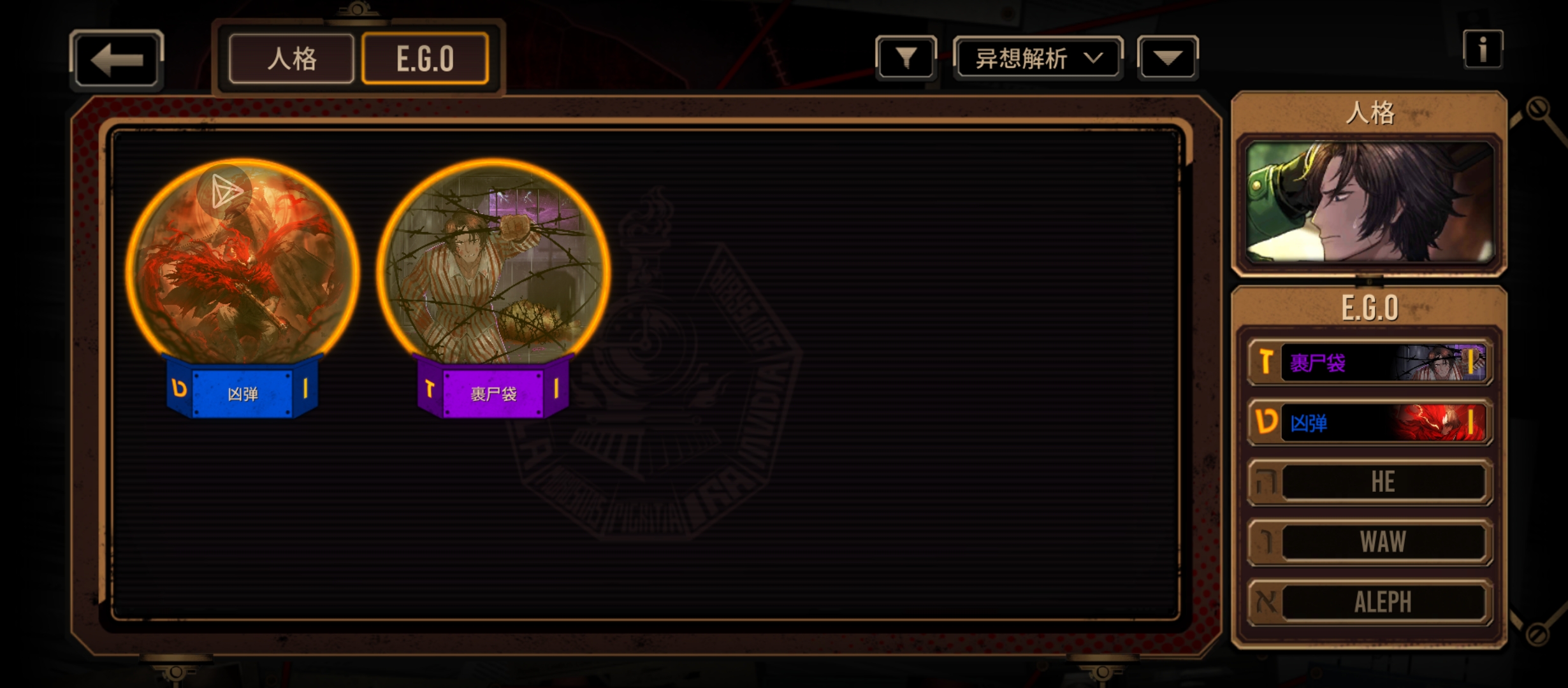
Task: Toggle the equipped 裹尸袋 ZAYIN slot
Action: pyautogui.click(x=1370, y=362)
